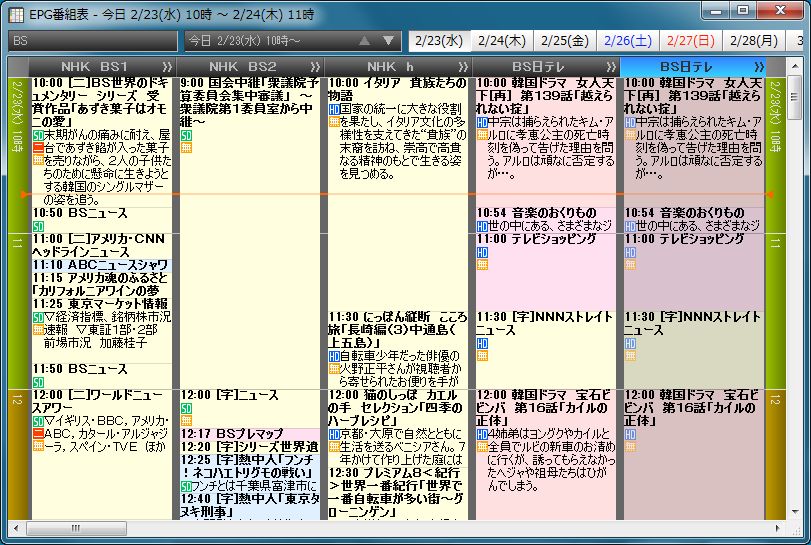Click the vertical scrollbar thumb
This screenshot has width=811, height=545.
tap(794, 97)
